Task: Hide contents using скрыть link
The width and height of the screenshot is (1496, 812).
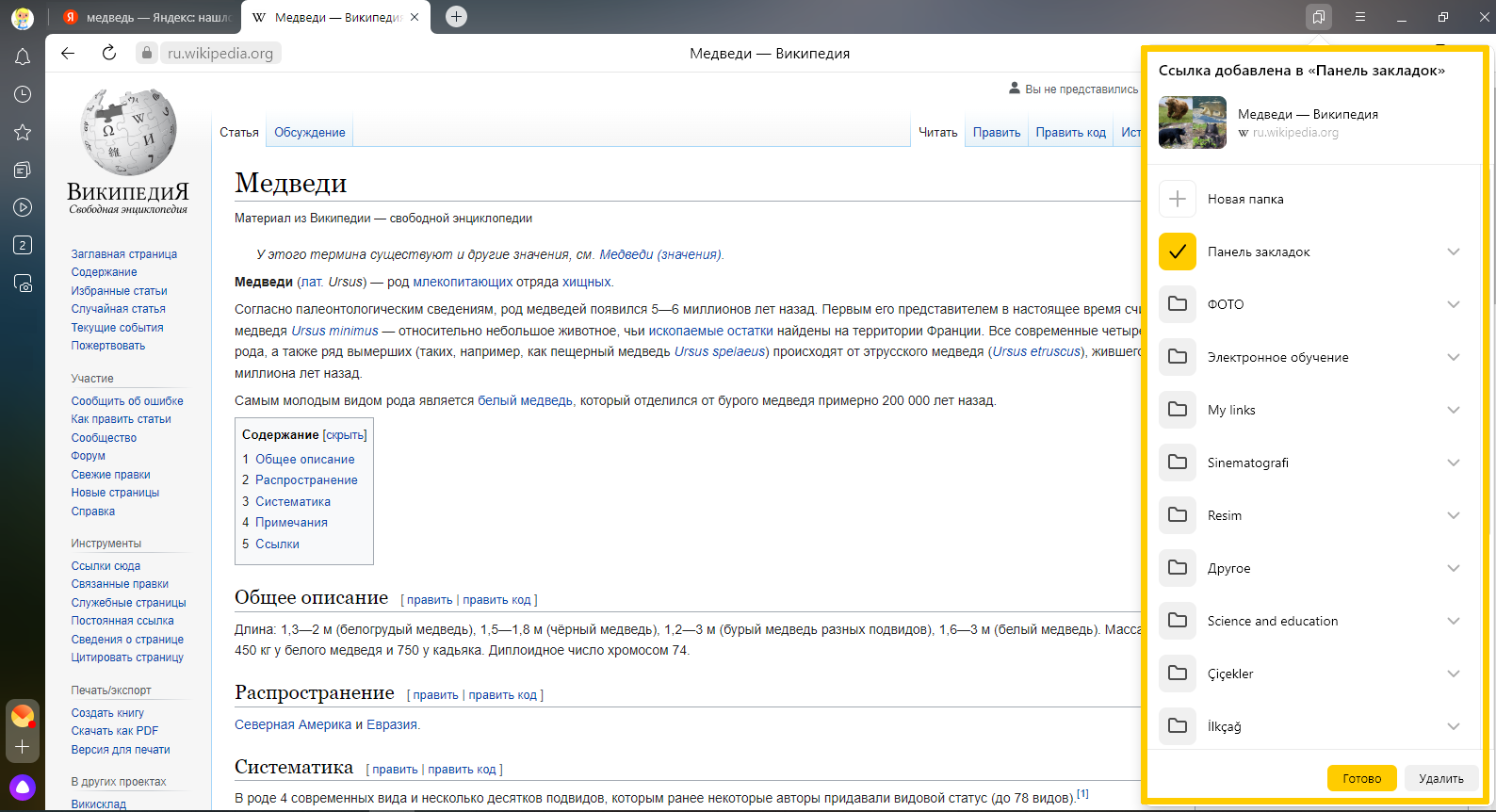Action: [x=345, y=435]
